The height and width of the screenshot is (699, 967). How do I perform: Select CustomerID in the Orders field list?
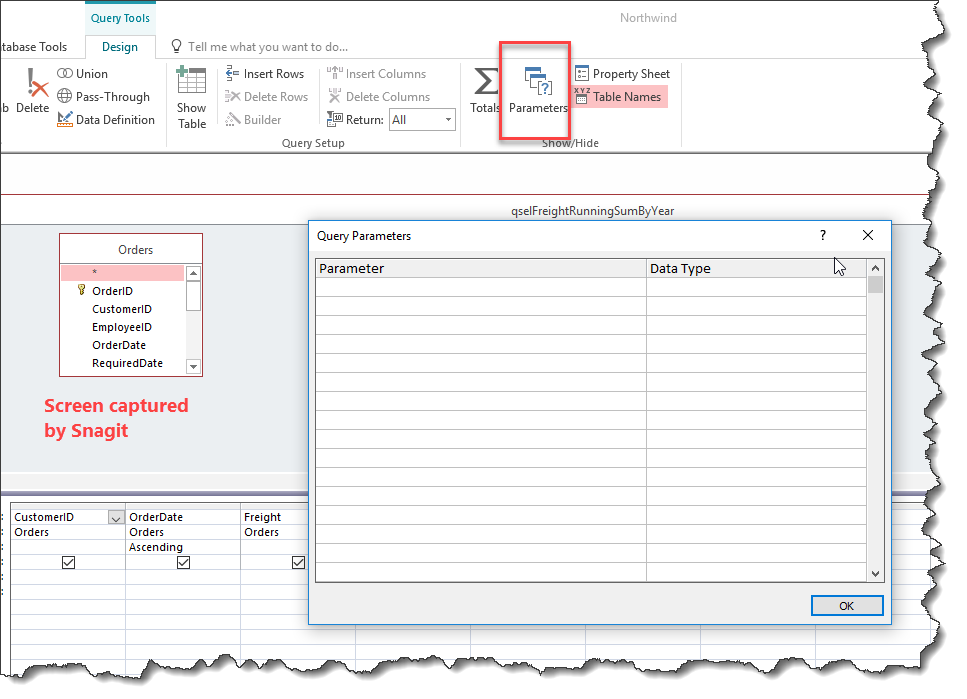pyautogui.click(x=121, y=309)
